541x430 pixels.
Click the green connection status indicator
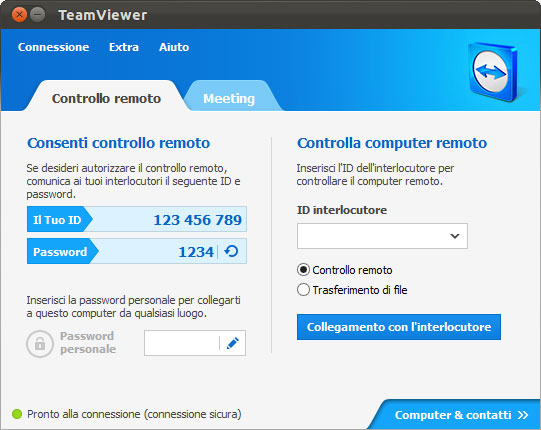click(17, 414)
